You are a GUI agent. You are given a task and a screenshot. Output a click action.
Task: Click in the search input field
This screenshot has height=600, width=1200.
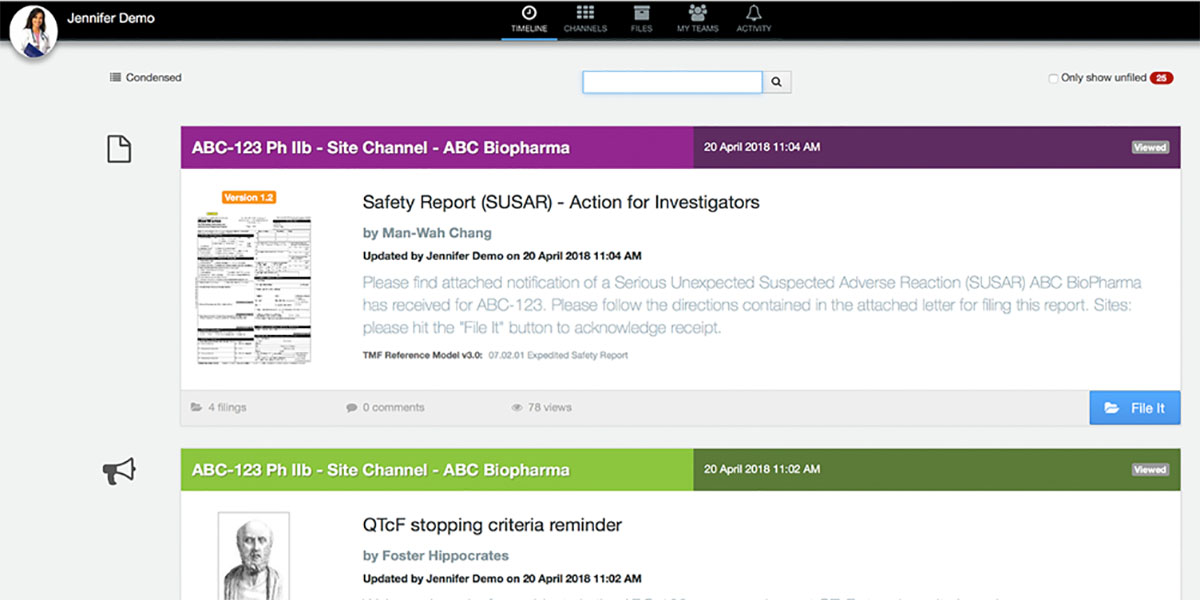tap(672, 82)
